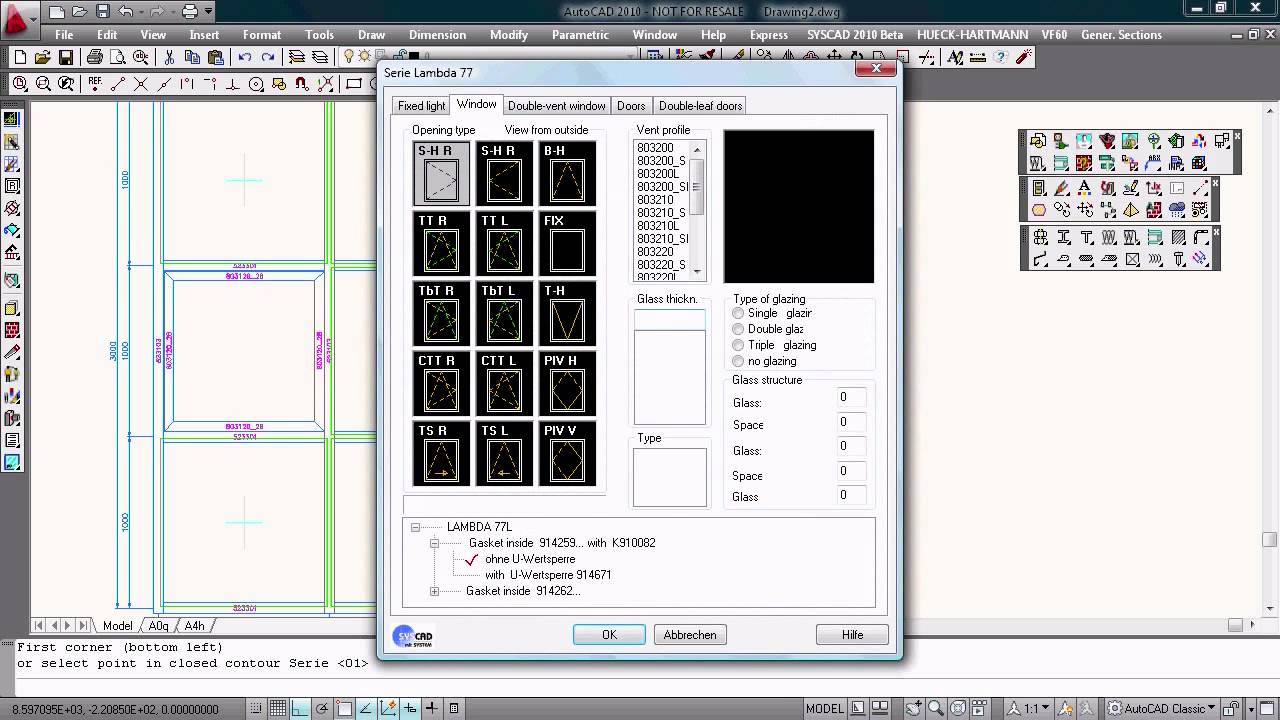The height and width of the screenshot is (720, 1280).
Task: Select the CTT L opening type
Action: pos(504,383)
